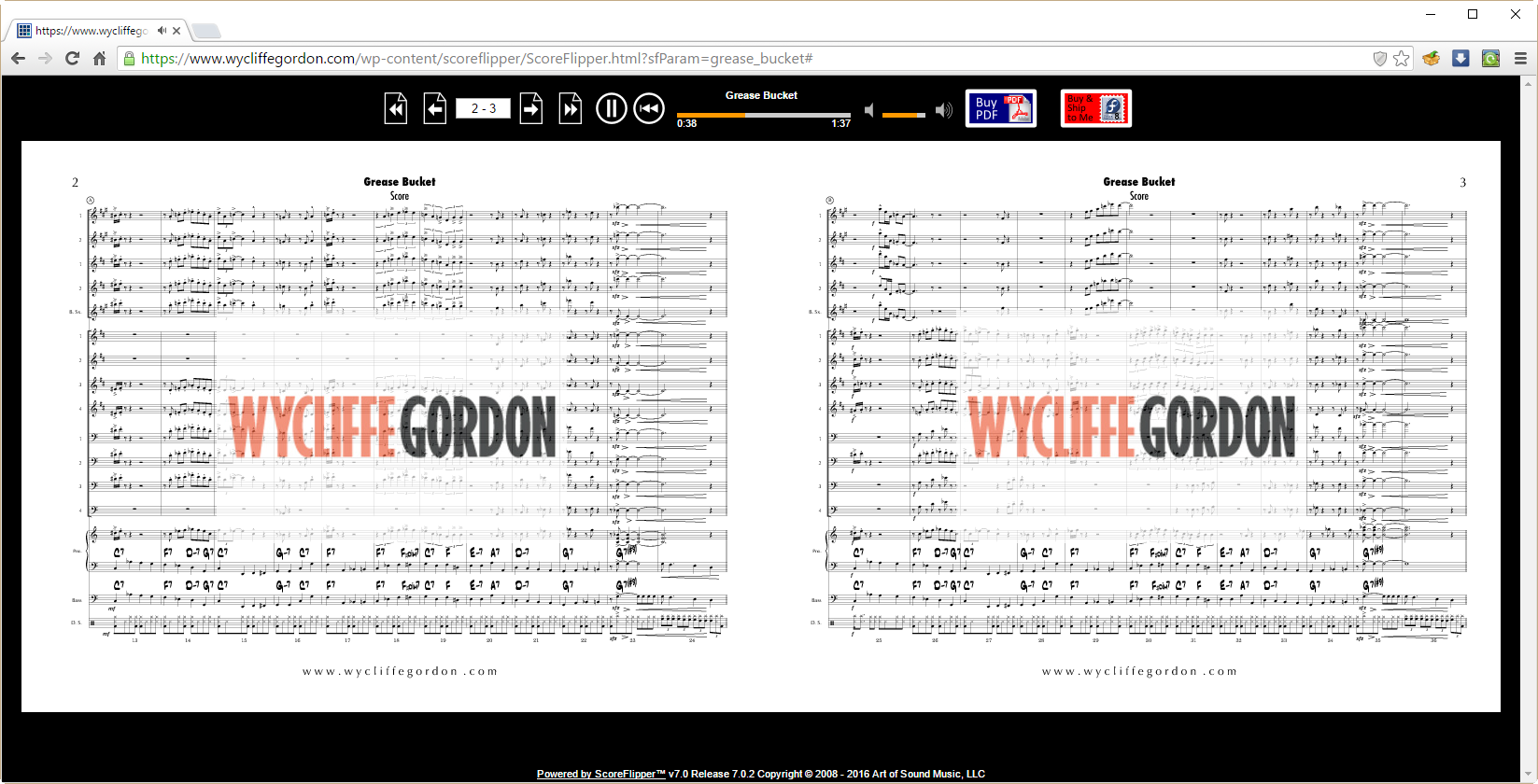
Task: Jump to the last page of the score
Action: (571, 108)
